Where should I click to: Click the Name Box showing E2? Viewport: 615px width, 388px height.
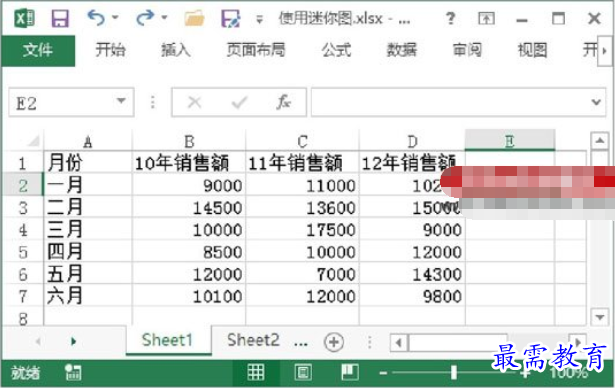[63, 103]
